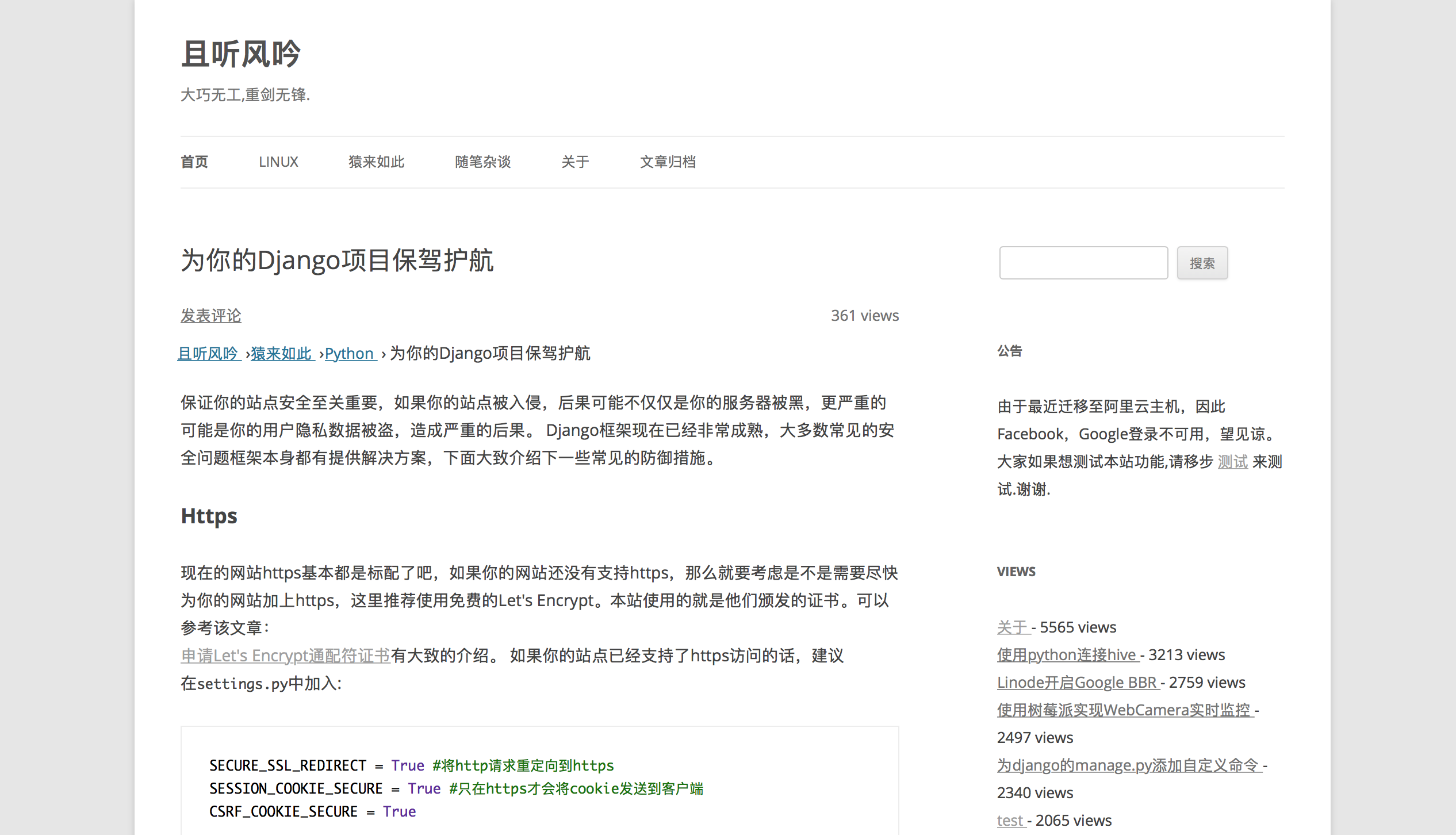The height and width of the screenshot is (835, 1456).
Task: Click the 3213 views count text
Action: tap(1187, 655)
